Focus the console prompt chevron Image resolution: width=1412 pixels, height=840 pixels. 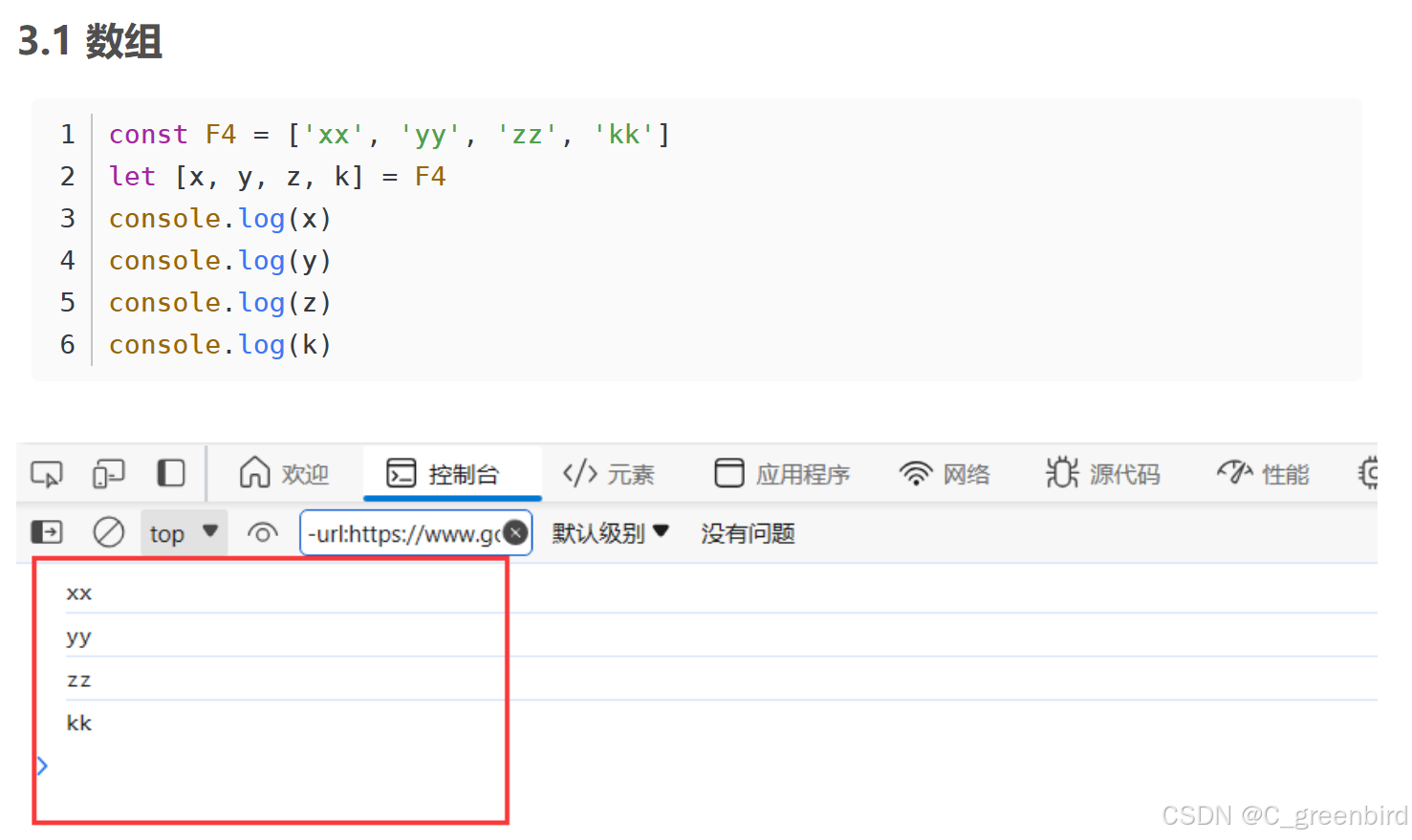(x=42, y=765)
